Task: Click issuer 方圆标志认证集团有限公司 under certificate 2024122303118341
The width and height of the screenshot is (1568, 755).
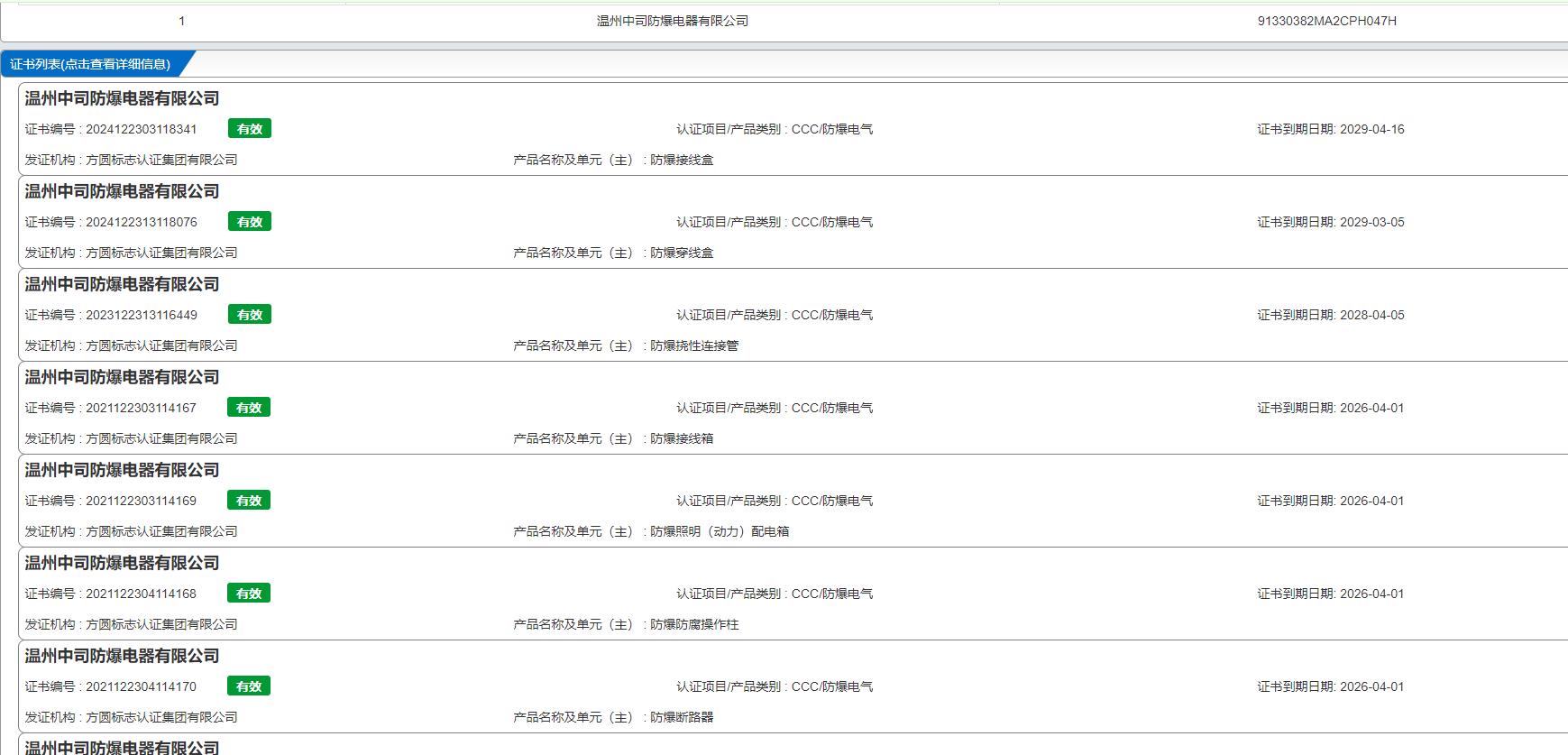Action: (161, 160)
